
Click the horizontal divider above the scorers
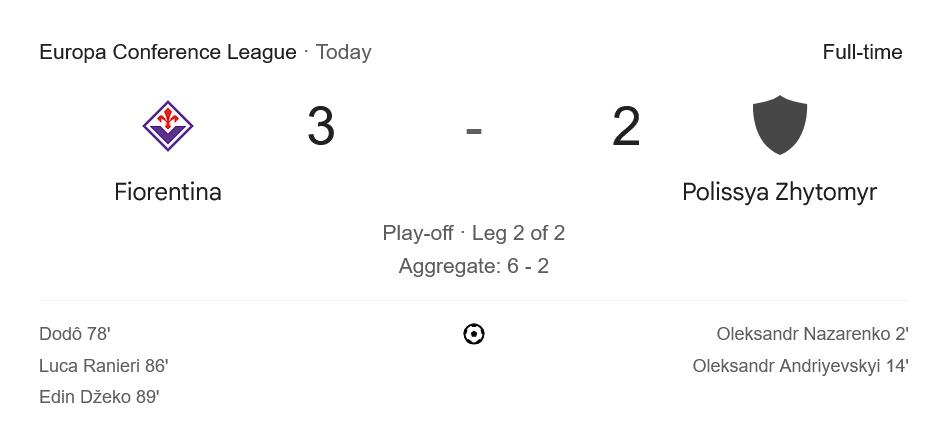point(474,300)
